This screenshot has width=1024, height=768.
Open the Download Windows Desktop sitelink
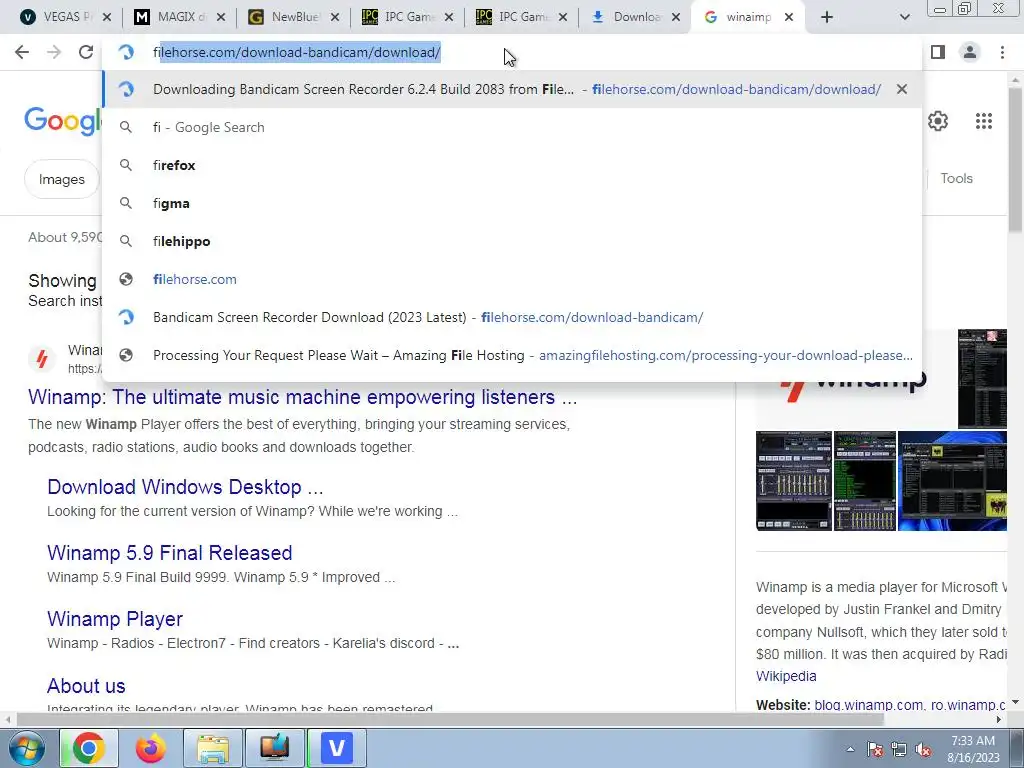pyautogui.click(x=185, y=487)
